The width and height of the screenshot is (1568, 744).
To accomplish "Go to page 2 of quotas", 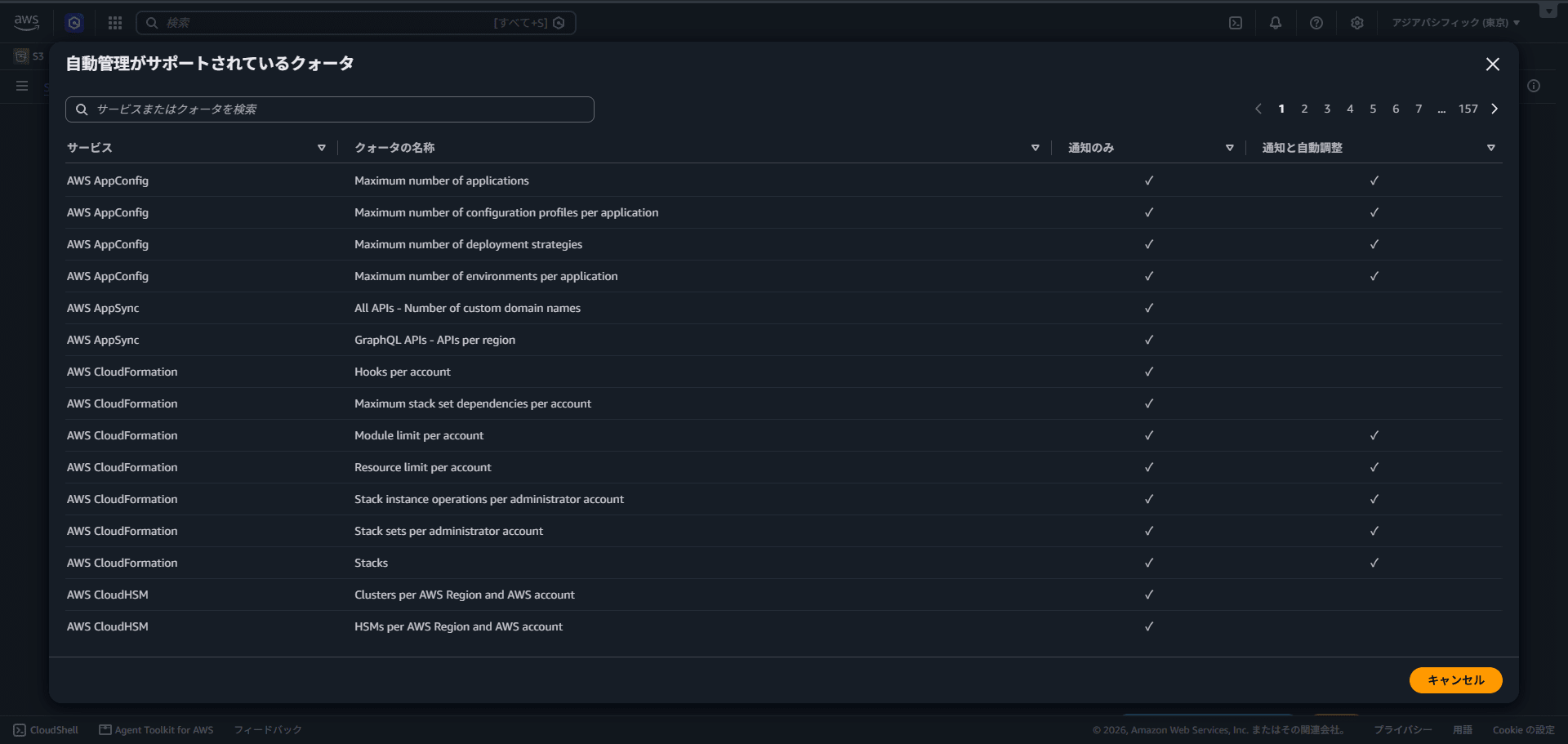I will [1304, 109].
